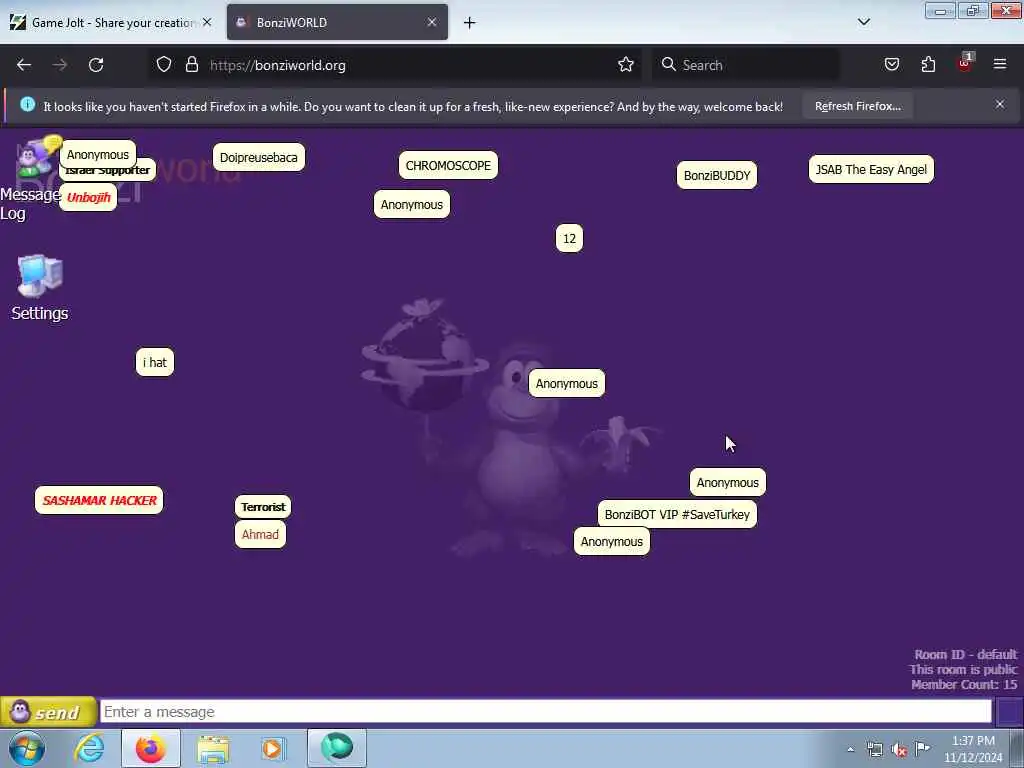Select the BonziWORLD tab
The width and height of the screenshot is (1024, 768).
coord(337,22)
